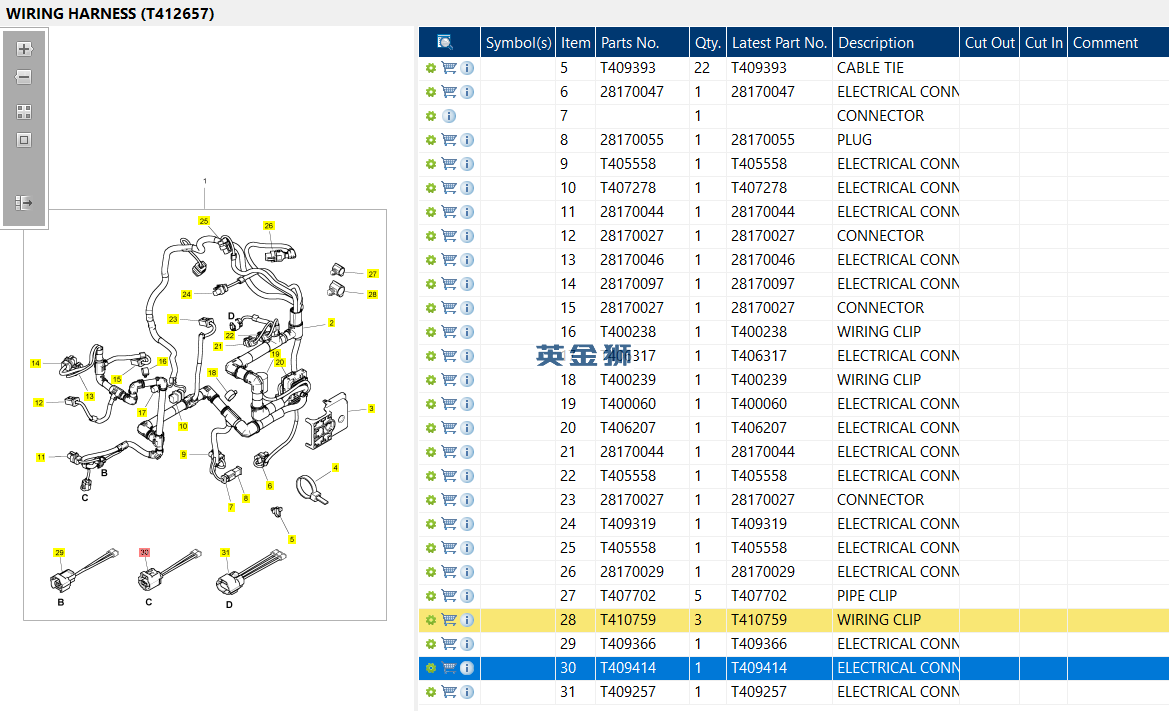Click the gear icon for item 7
Image resolution: width=1169 pixels, height=711 pixels.
click(431, 116)
